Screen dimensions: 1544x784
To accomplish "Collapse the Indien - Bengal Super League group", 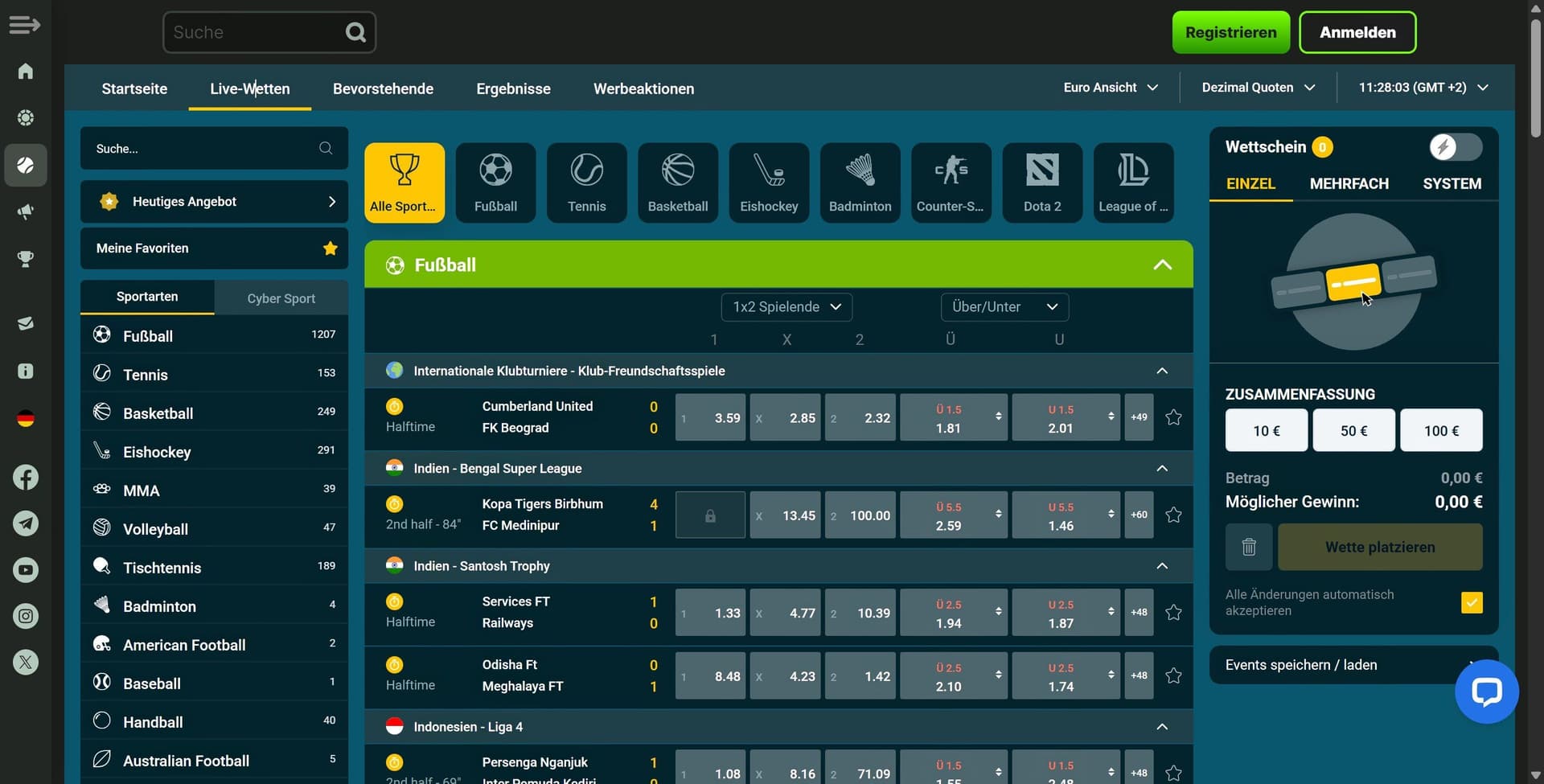I will click(1162, 468).
